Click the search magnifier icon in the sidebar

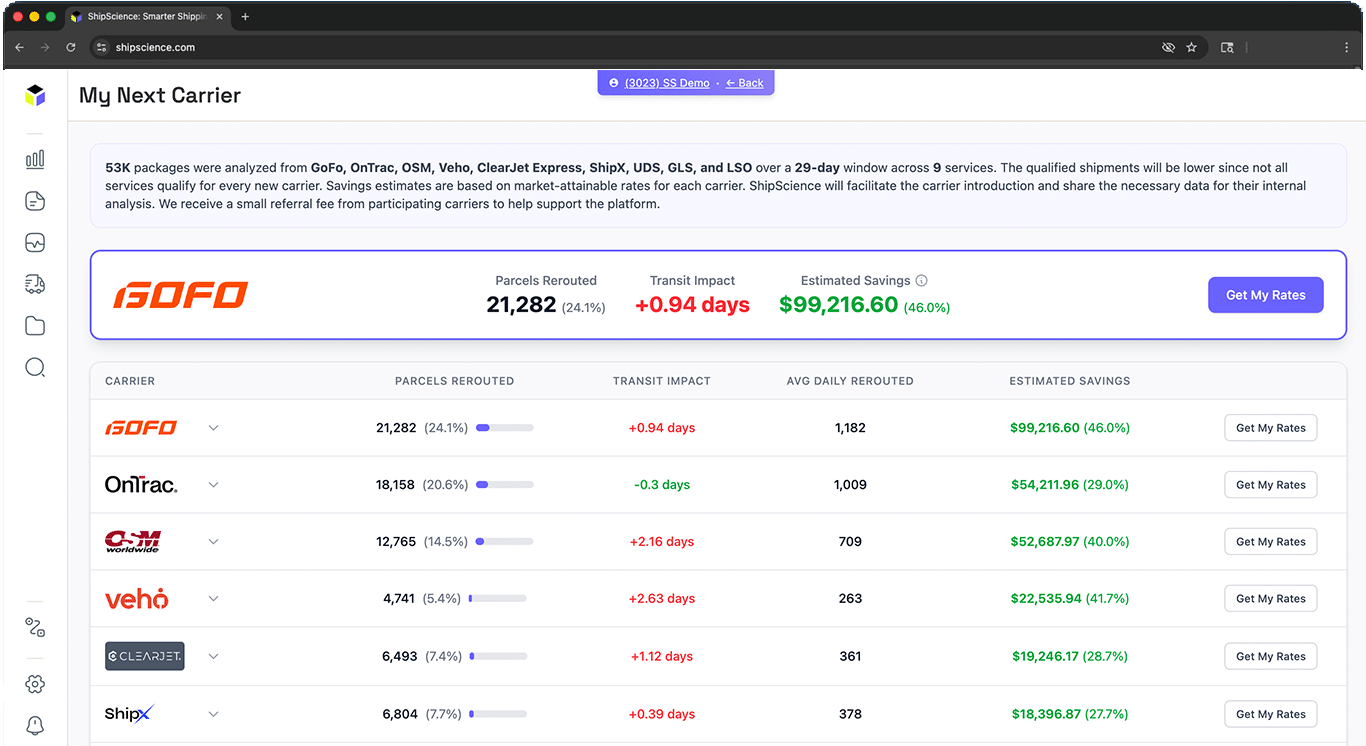[35, 367]
